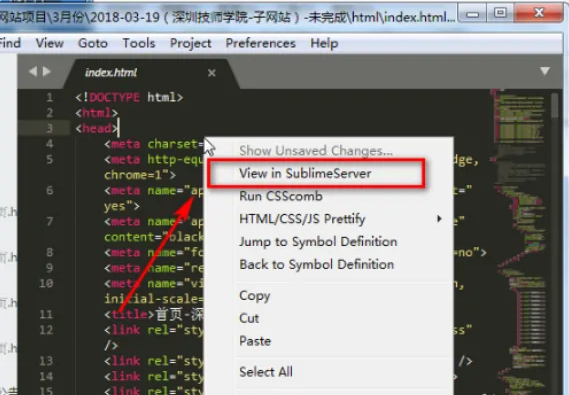The height and width of the screenshot is (395, 569).
Task: Open the Goto menu
Action: point(93,43)
